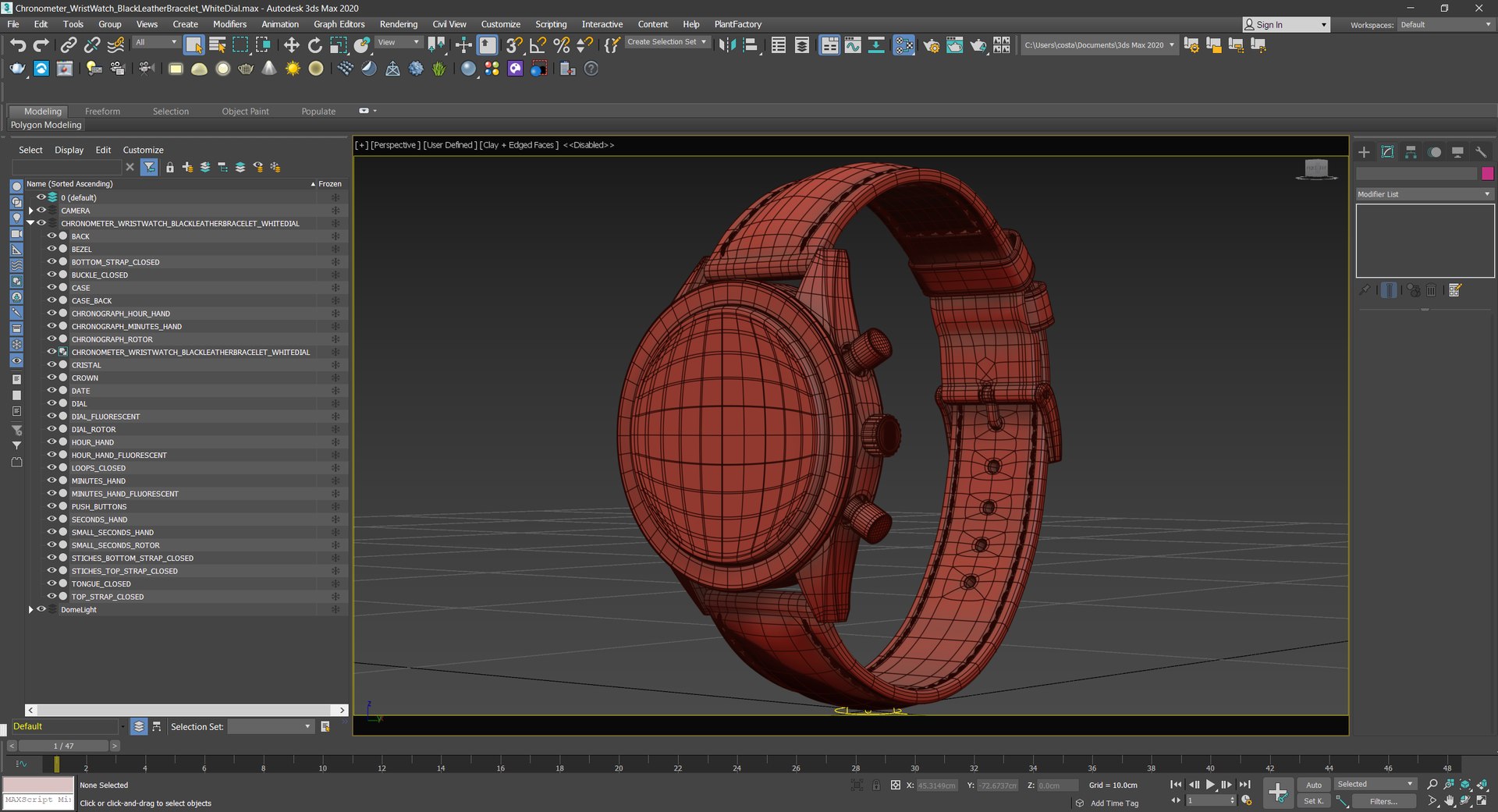
Task: Toggle the Percent Snap icon
Action: pos(561,45)
